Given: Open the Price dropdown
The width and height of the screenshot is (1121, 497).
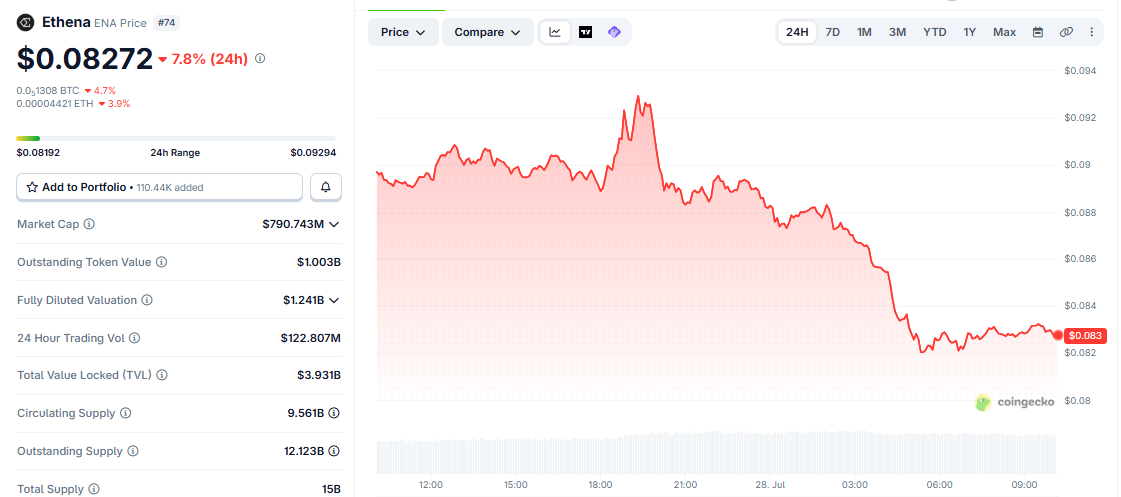Looking at the screenshot, I should tap(403, 32).
